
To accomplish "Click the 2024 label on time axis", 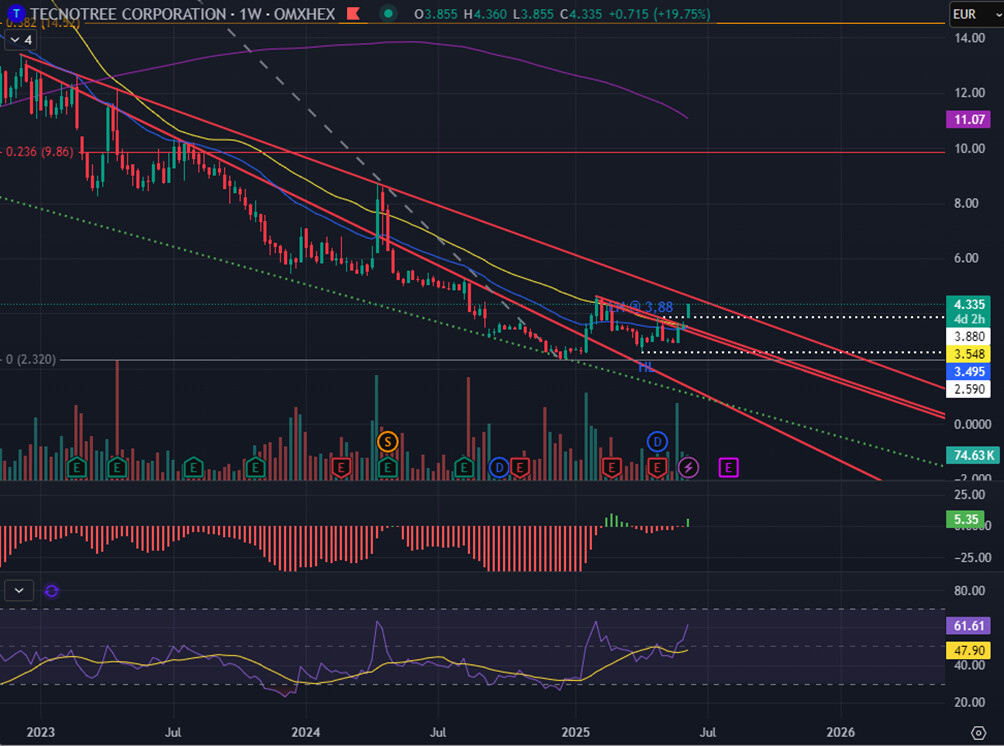I will click(x=306, y=731).
